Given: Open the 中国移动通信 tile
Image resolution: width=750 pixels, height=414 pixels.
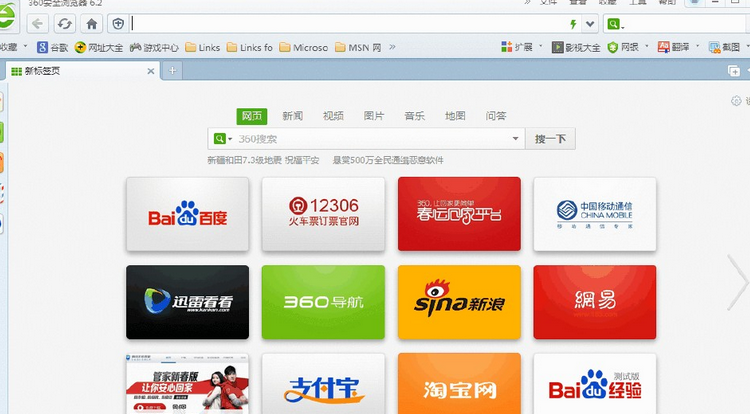Looking at the screenshot, I should point(595,214).
